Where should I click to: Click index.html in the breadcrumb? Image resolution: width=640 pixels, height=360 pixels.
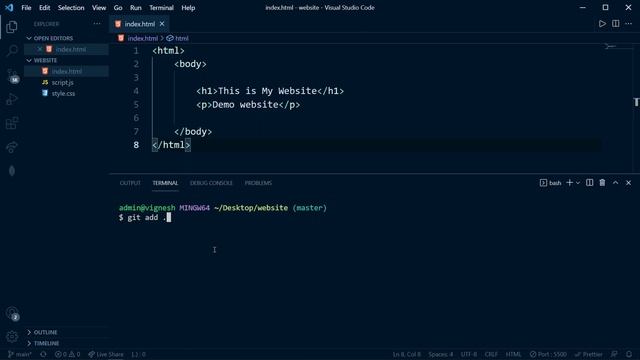[x=142, y=38]
